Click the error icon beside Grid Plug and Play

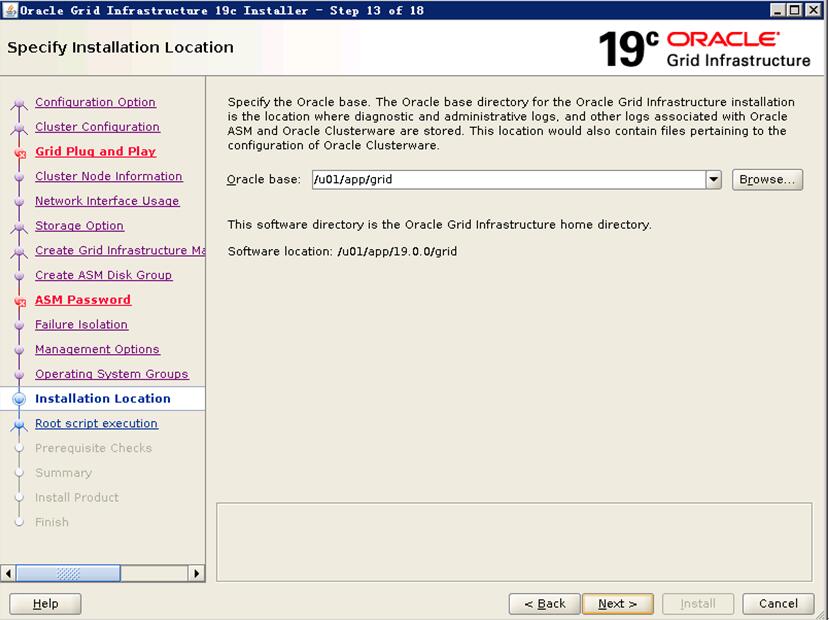click(x=20, y=154)
